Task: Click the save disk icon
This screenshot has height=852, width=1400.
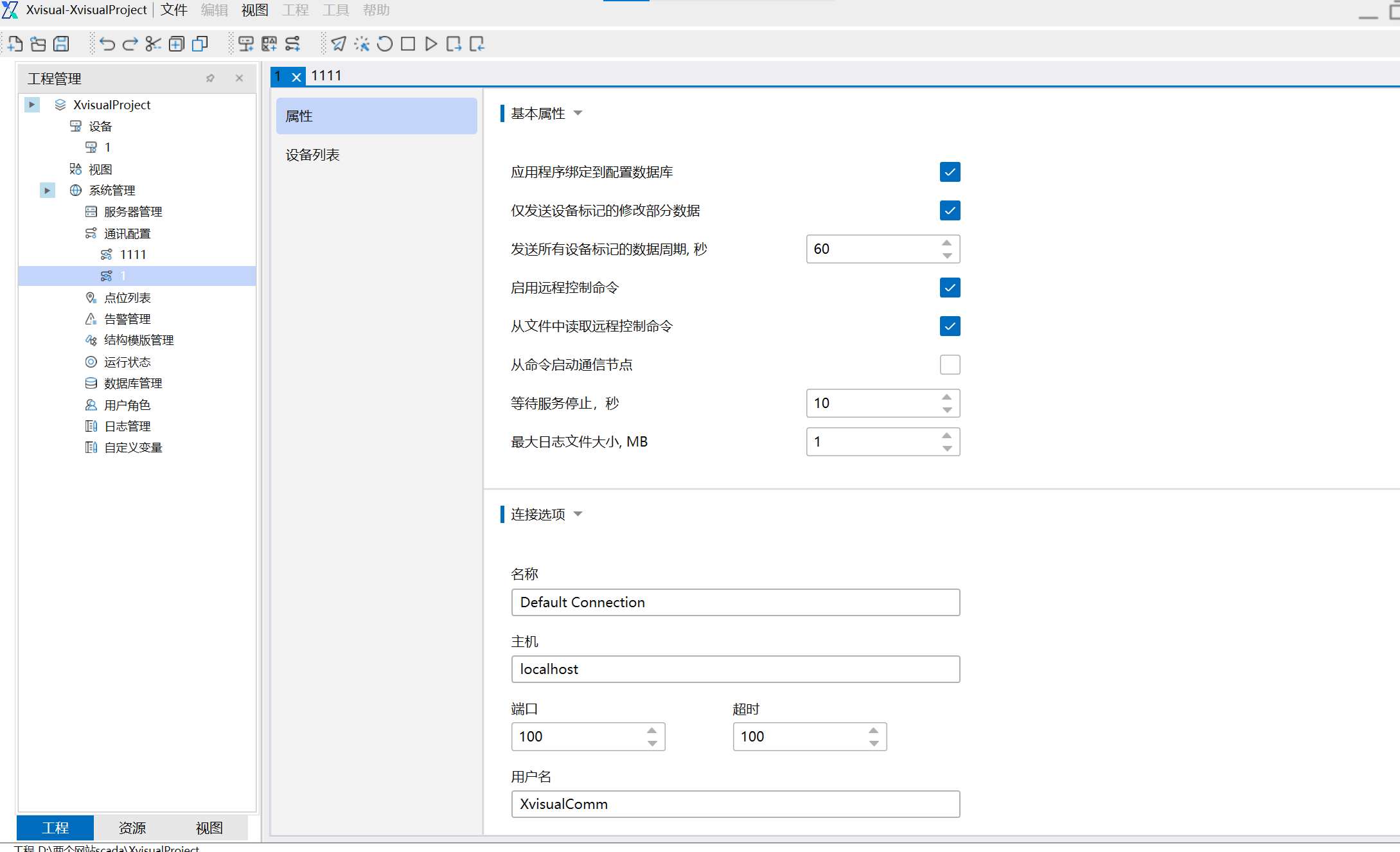Action: pos(61,44)
